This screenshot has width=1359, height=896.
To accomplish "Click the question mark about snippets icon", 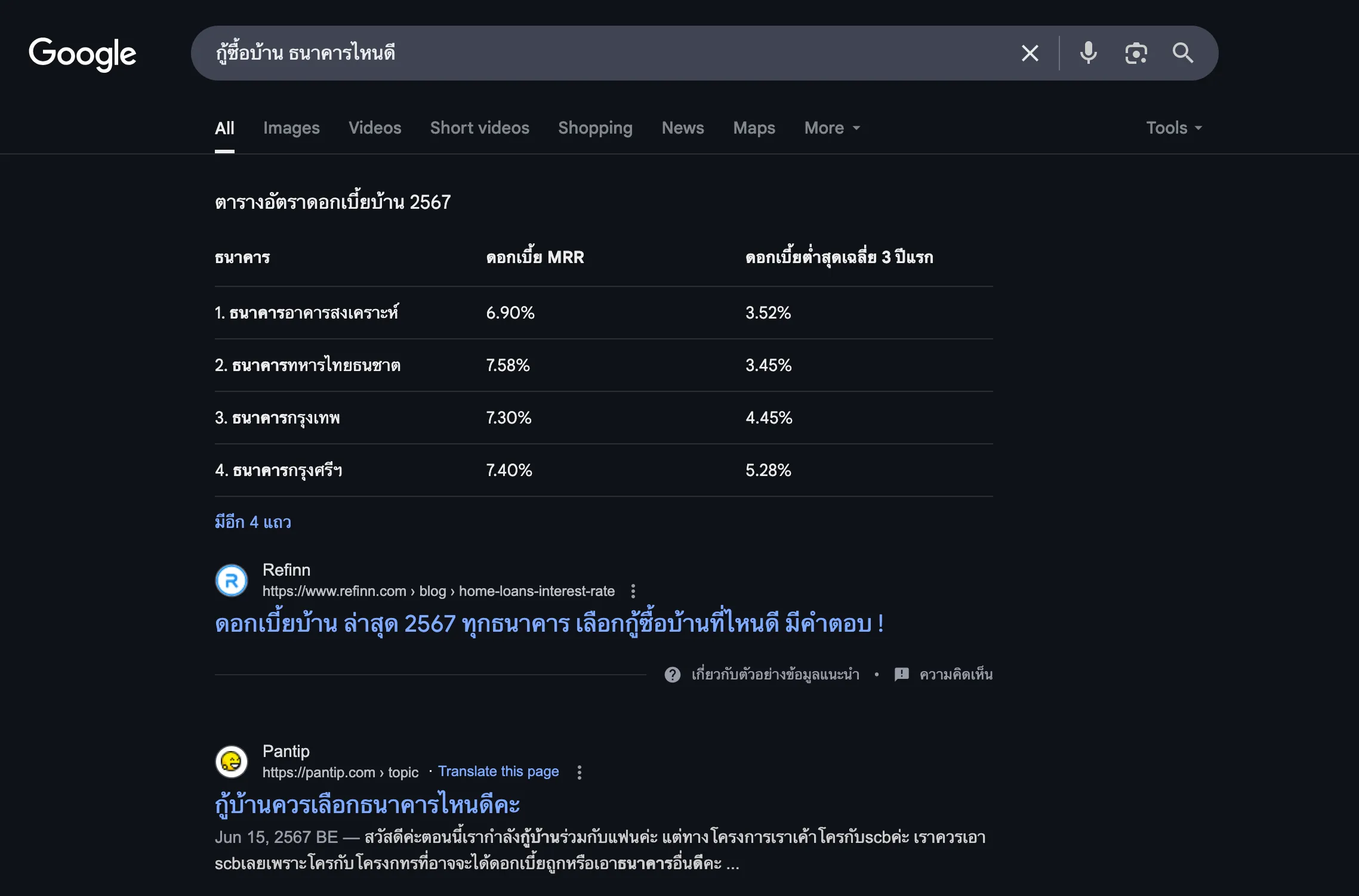I will tap(673, 675).
